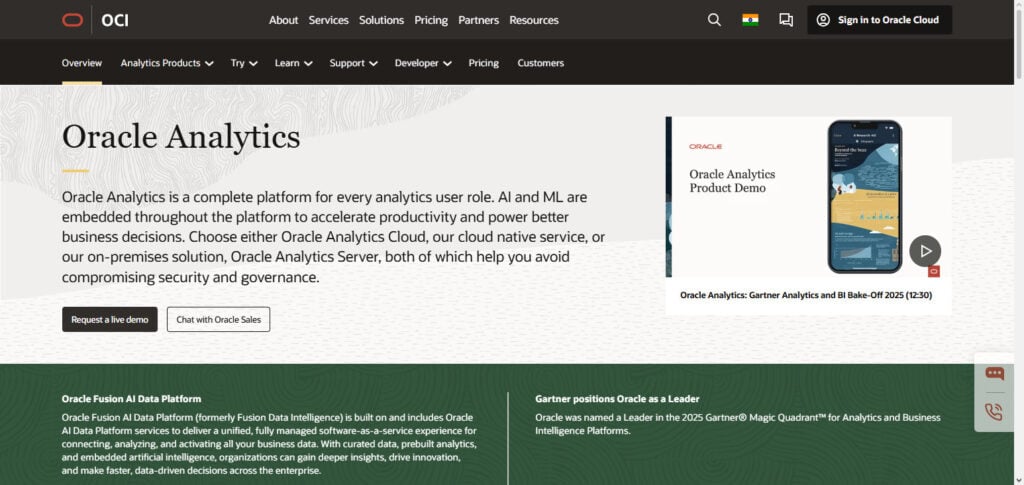The height and width of the screenshot is (485, 1024).
Task: Open the search magnifier icon
Action: [x=714, y=20]
